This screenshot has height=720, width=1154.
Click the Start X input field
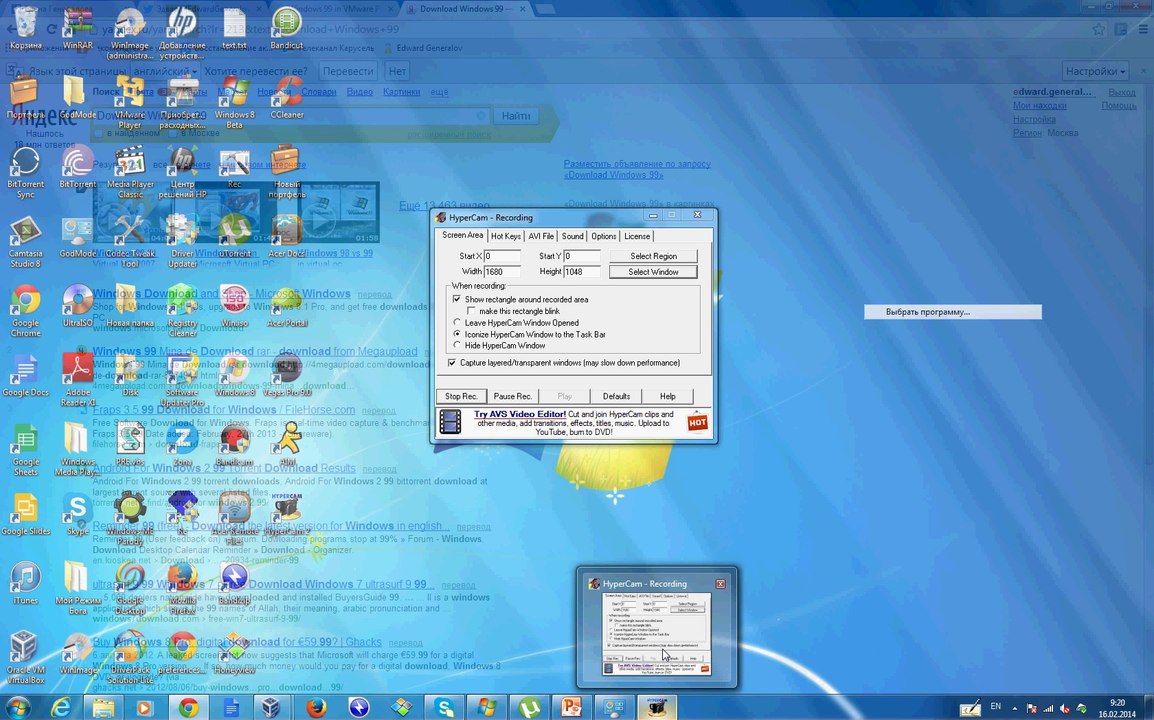coord(502,256)
